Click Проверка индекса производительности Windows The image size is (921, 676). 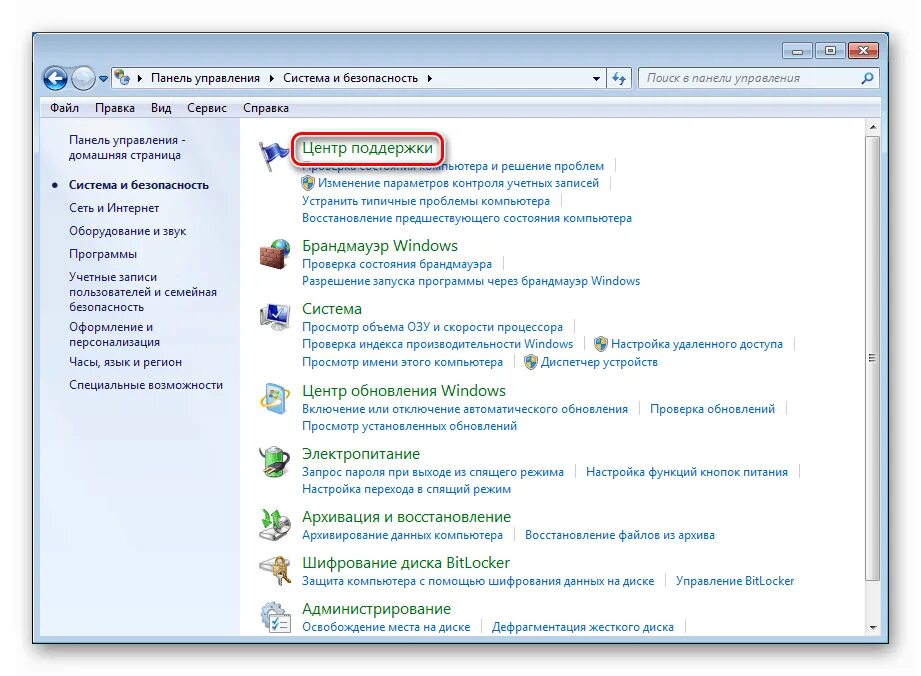tap(438, 344)
